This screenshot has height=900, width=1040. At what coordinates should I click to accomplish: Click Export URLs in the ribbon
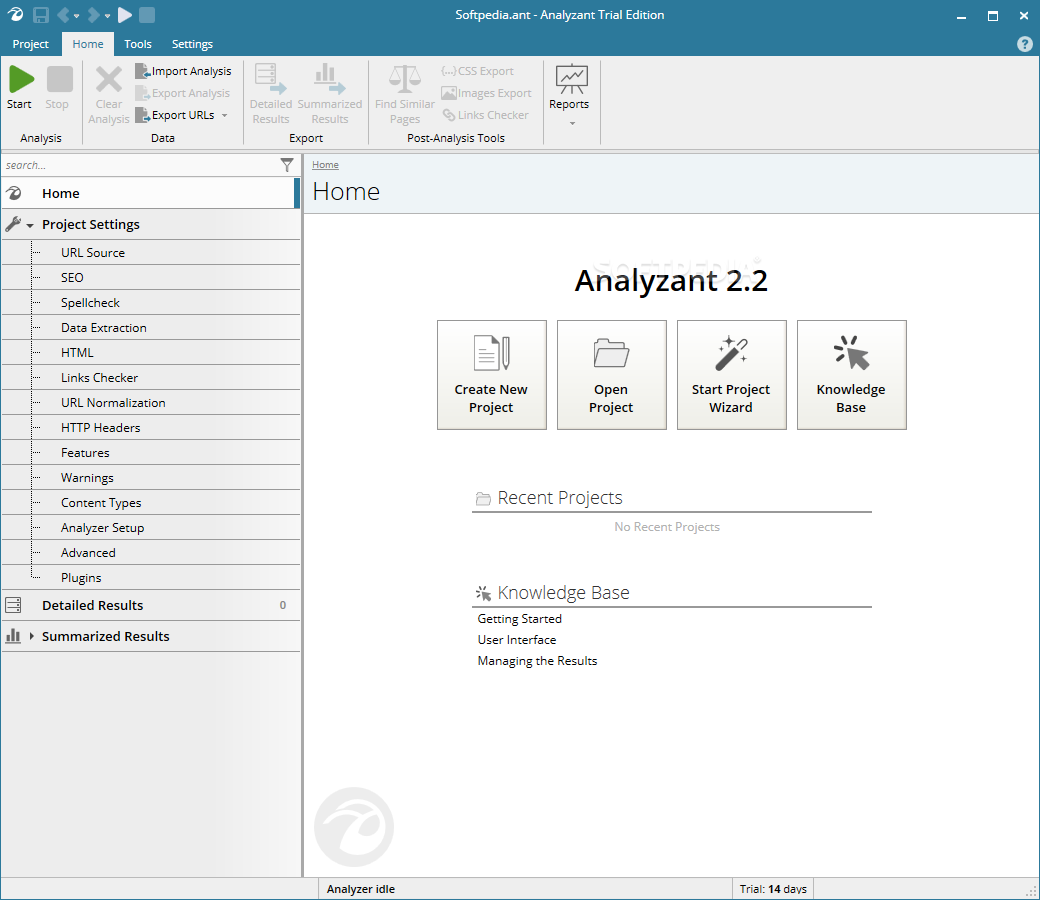(x=175, y=115)
